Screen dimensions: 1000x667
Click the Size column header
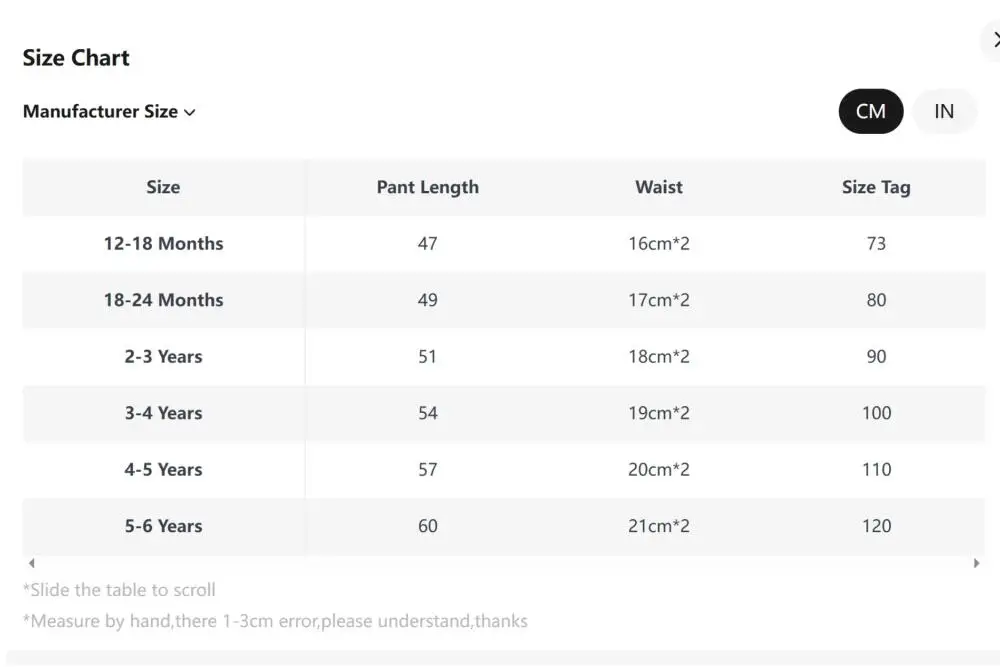point(163,187)
